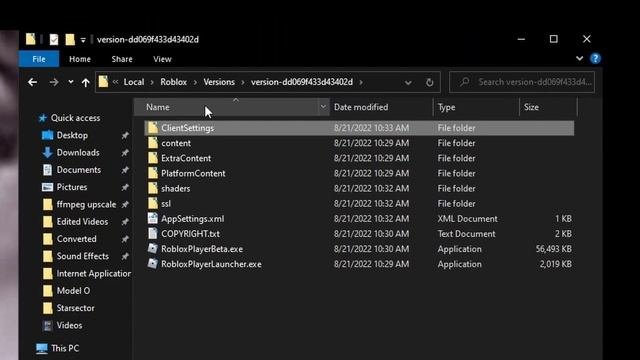The height and width of the screenshot is (360, 640).
Task: Click the PlatformContent file name
Action: coord(193,173)
